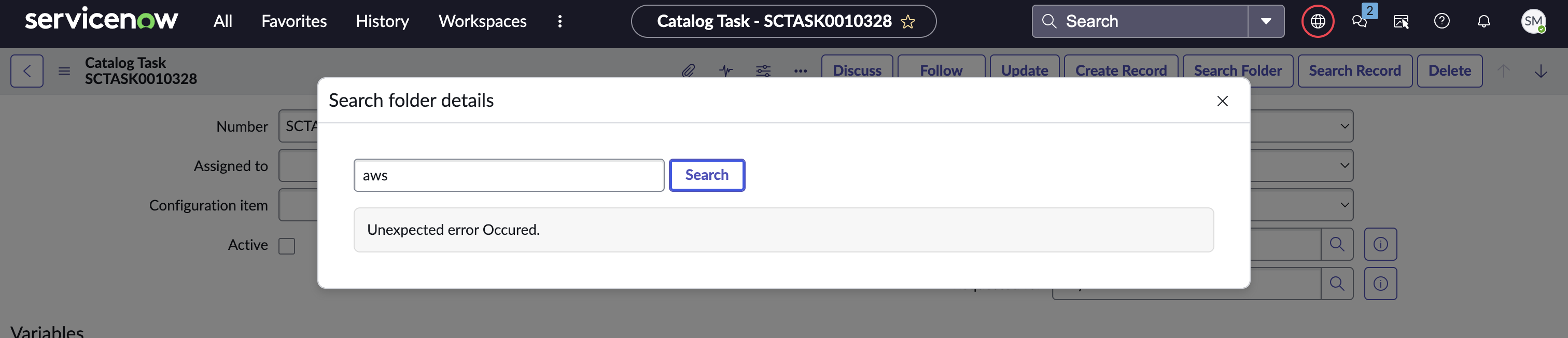1568x338 pixels.
Task: Open the All menu
Action: coord(223,21)
